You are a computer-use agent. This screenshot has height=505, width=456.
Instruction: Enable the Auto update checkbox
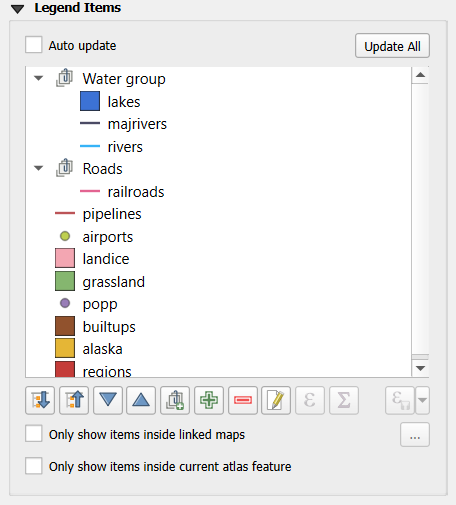(34, 45)
